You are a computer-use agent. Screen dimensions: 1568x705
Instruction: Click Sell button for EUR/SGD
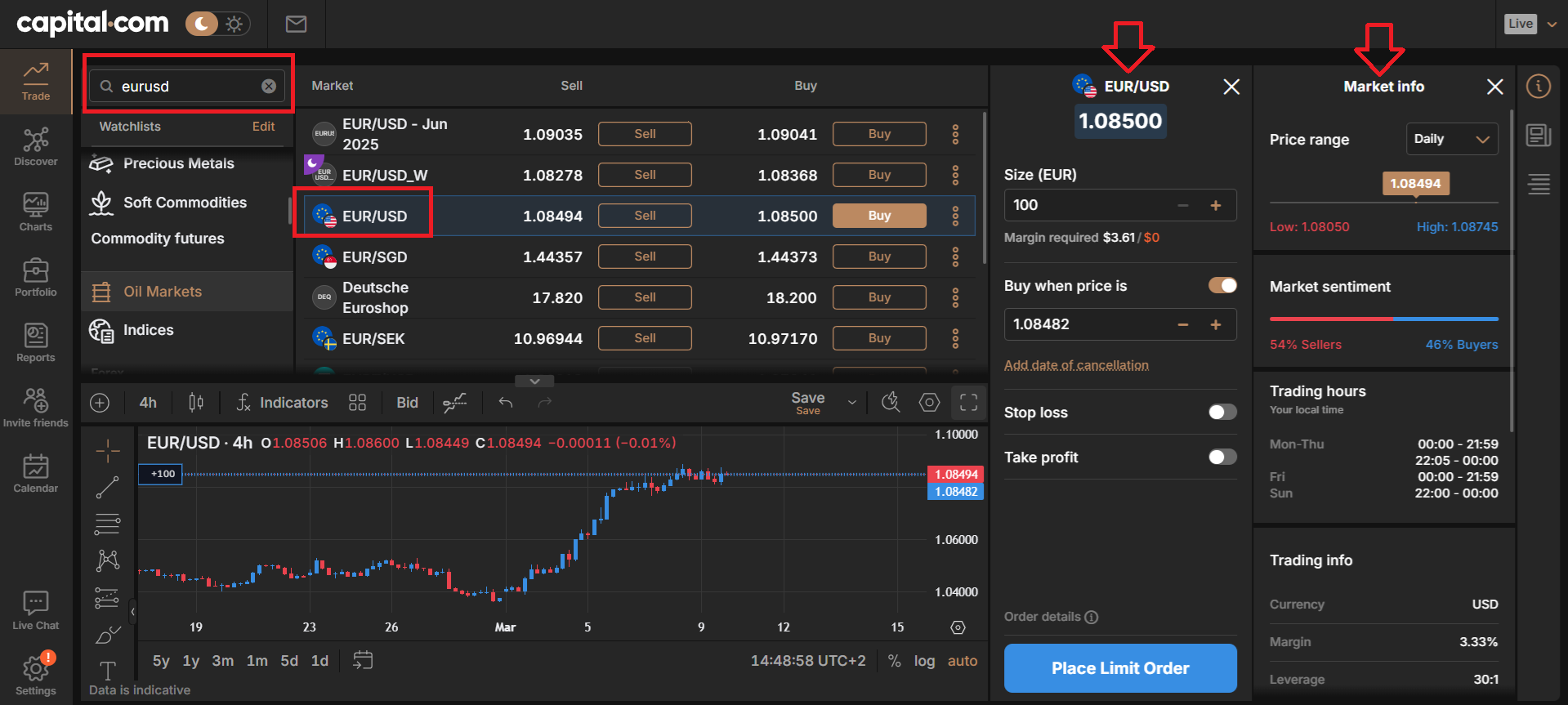coord(645,257)
